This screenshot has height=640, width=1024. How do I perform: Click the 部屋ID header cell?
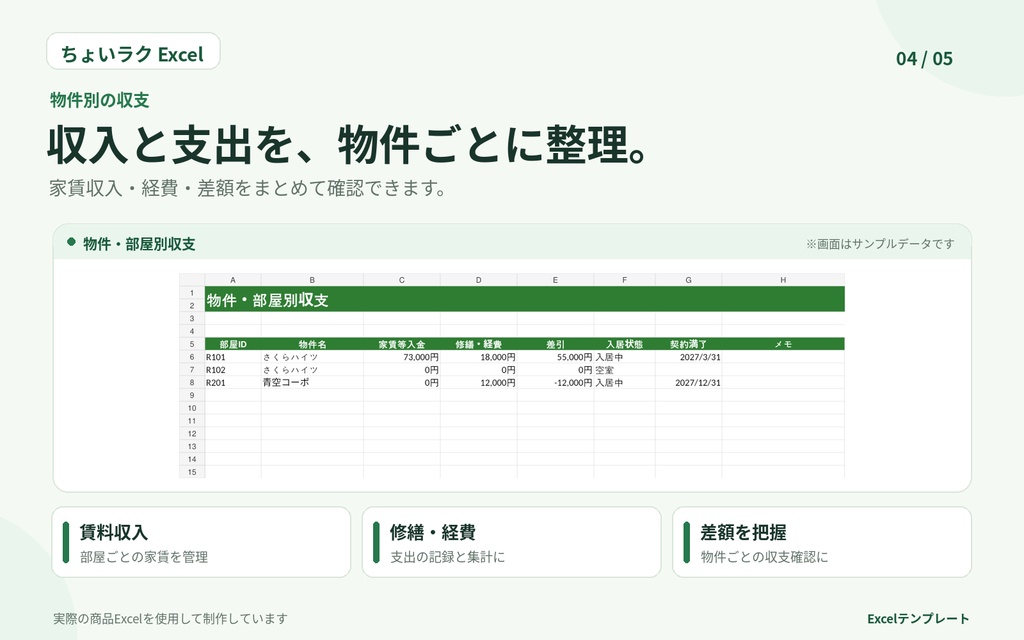[232, 344]
